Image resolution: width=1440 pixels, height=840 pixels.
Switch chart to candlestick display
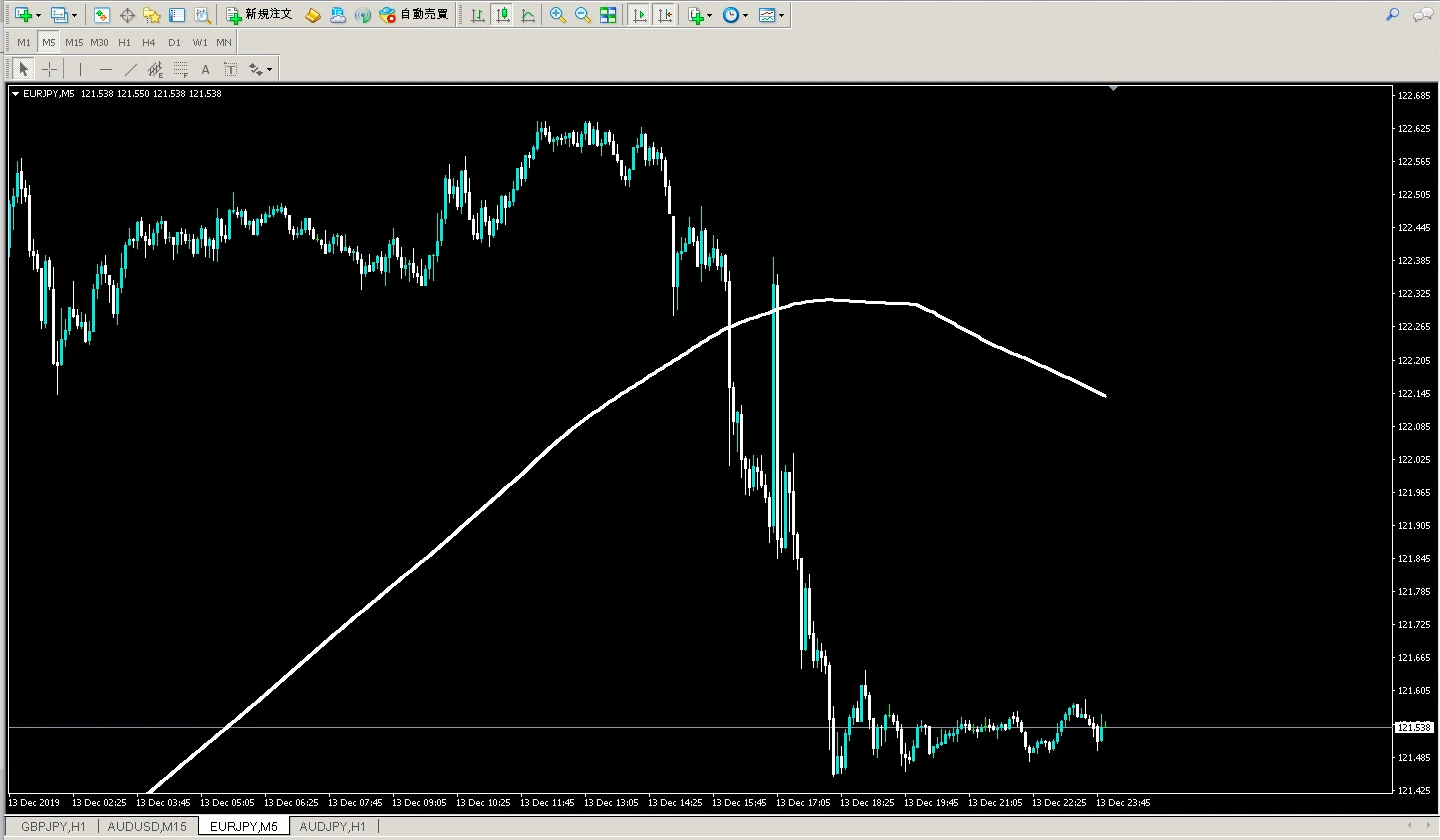[x=502, y=15]
